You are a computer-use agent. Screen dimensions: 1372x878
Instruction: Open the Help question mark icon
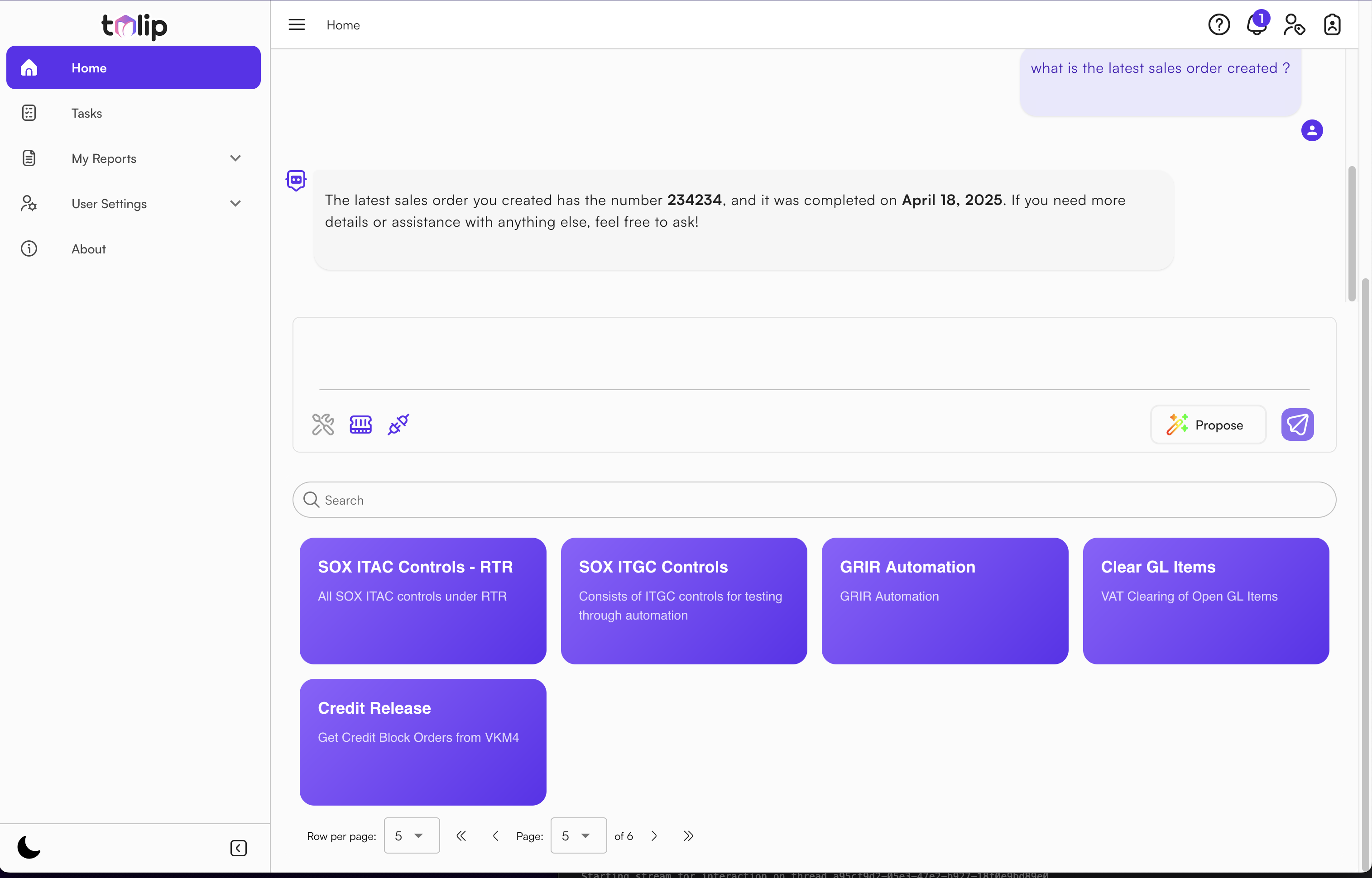pyautogui.click(x=1219, y=24)
